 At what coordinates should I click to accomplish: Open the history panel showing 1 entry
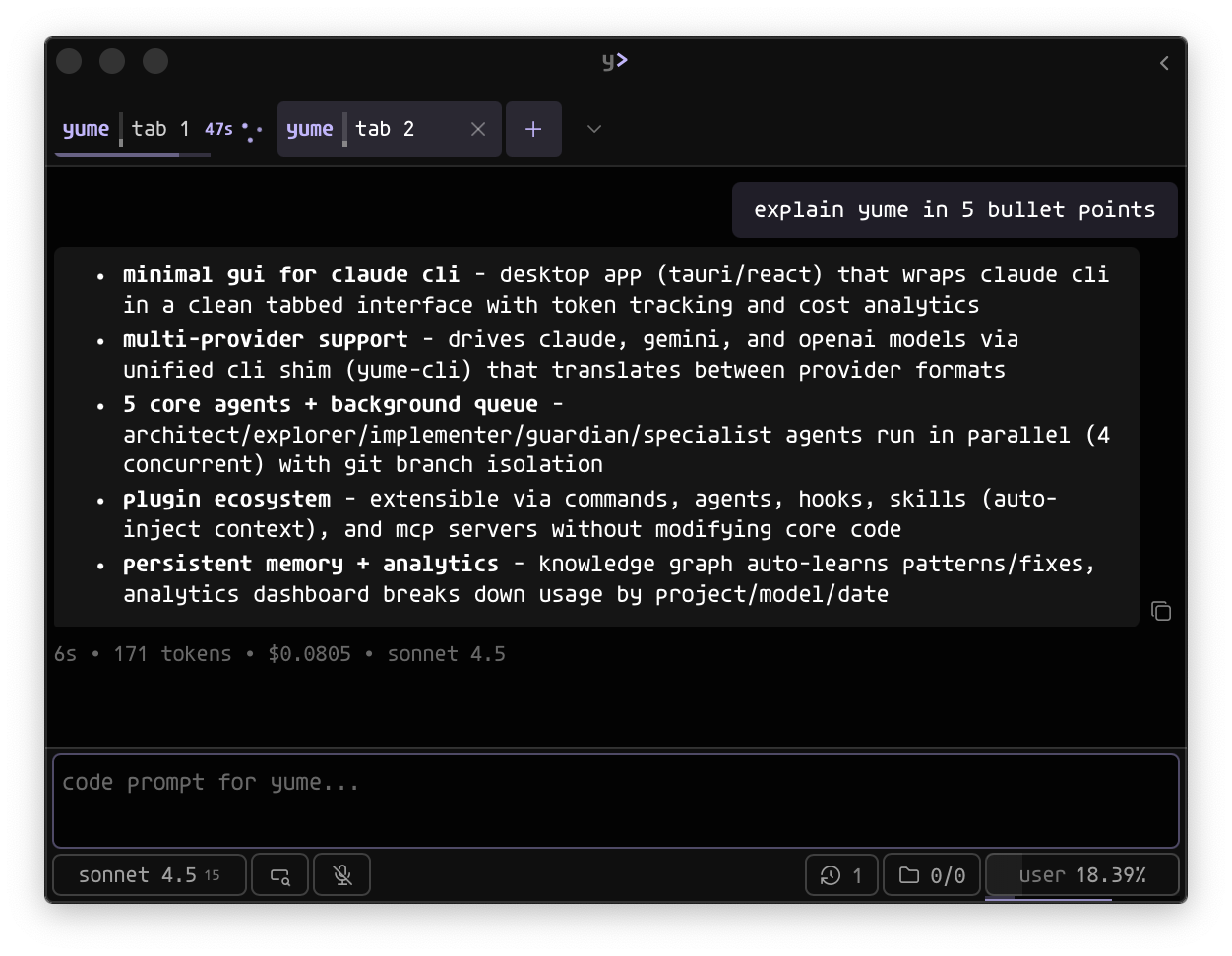click(841, 874)
